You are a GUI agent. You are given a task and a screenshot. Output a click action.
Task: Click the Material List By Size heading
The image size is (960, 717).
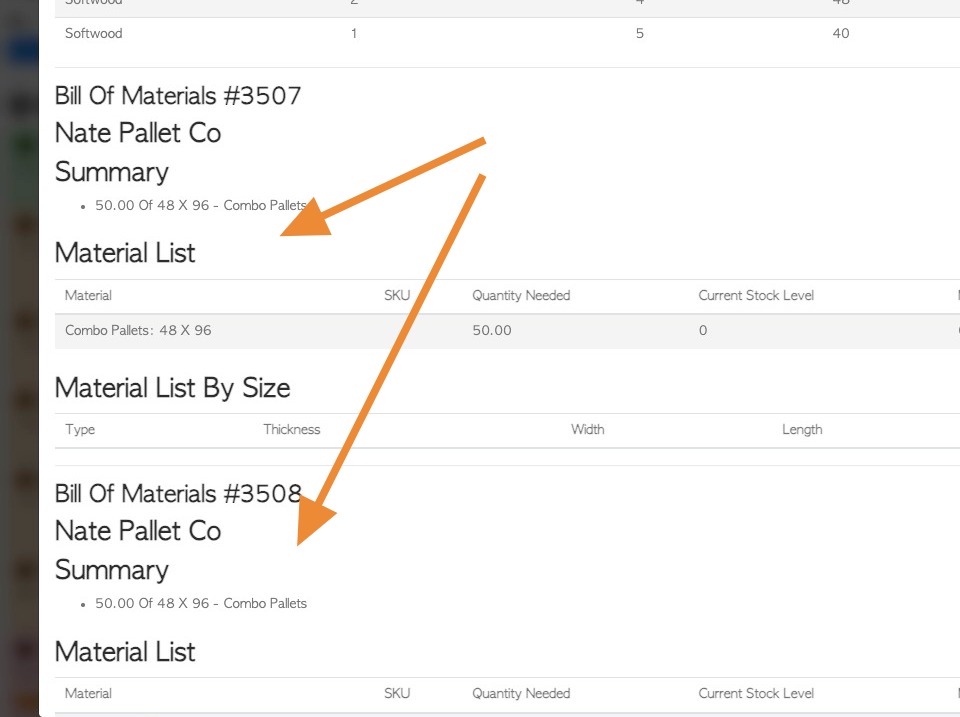coord(172,388)
